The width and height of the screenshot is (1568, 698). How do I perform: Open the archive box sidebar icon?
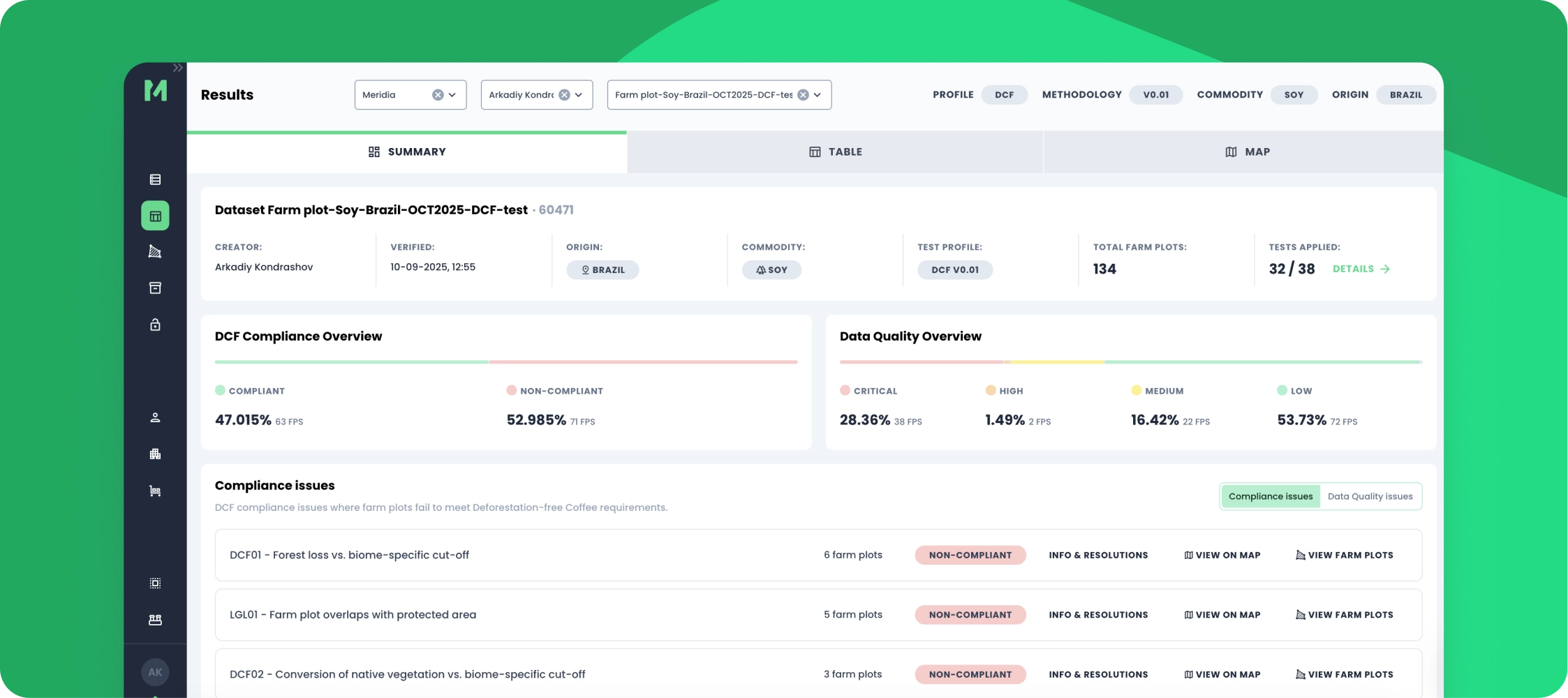point(155,288)
